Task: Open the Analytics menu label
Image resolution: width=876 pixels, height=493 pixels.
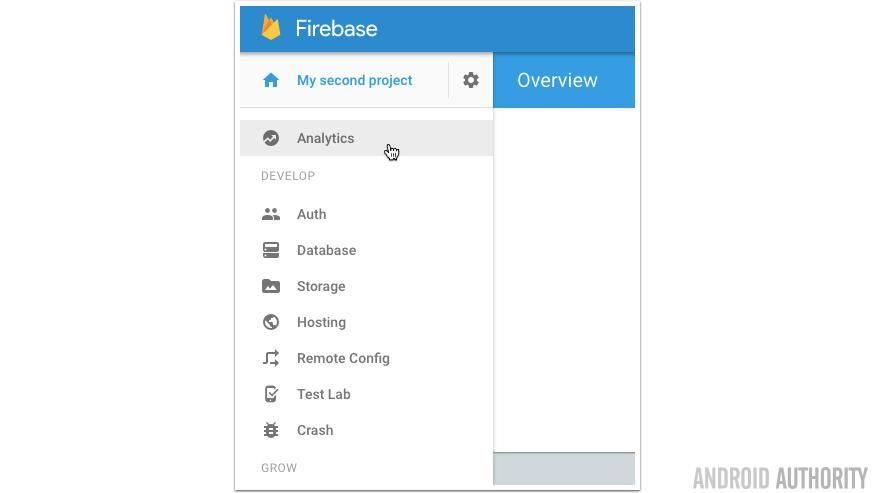Action: point(325,138)
